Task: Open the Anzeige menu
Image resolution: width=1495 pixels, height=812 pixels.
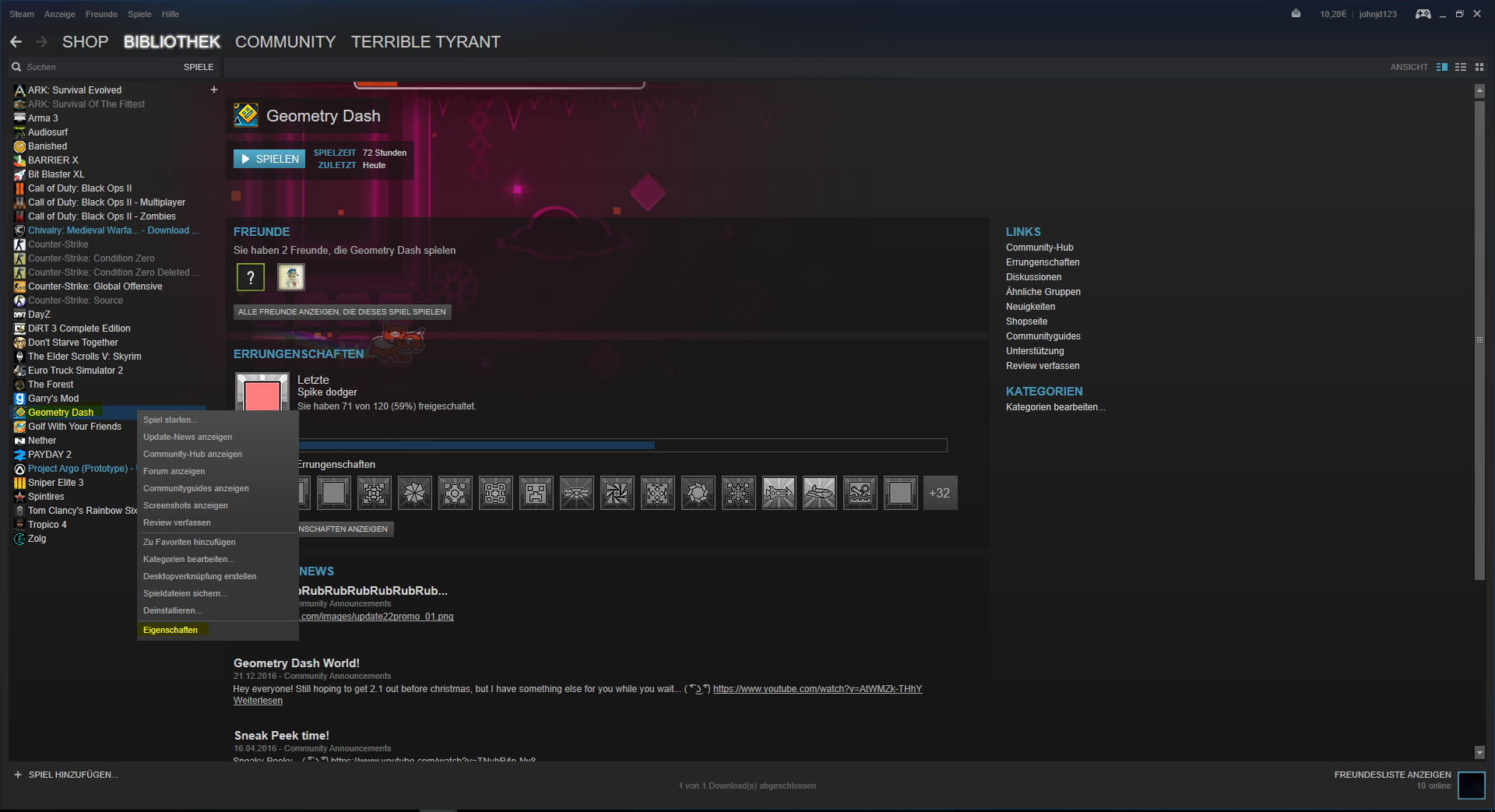Action: tap(60, 14)
